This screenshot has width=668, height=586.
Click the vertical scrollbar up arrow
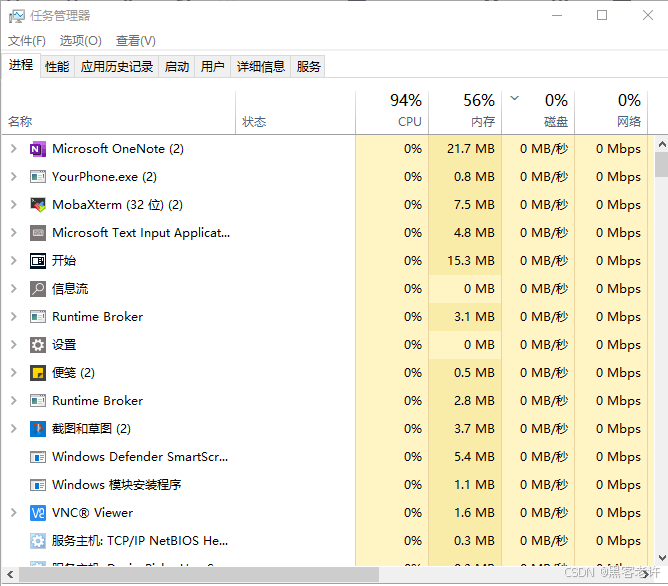[662, 144]
